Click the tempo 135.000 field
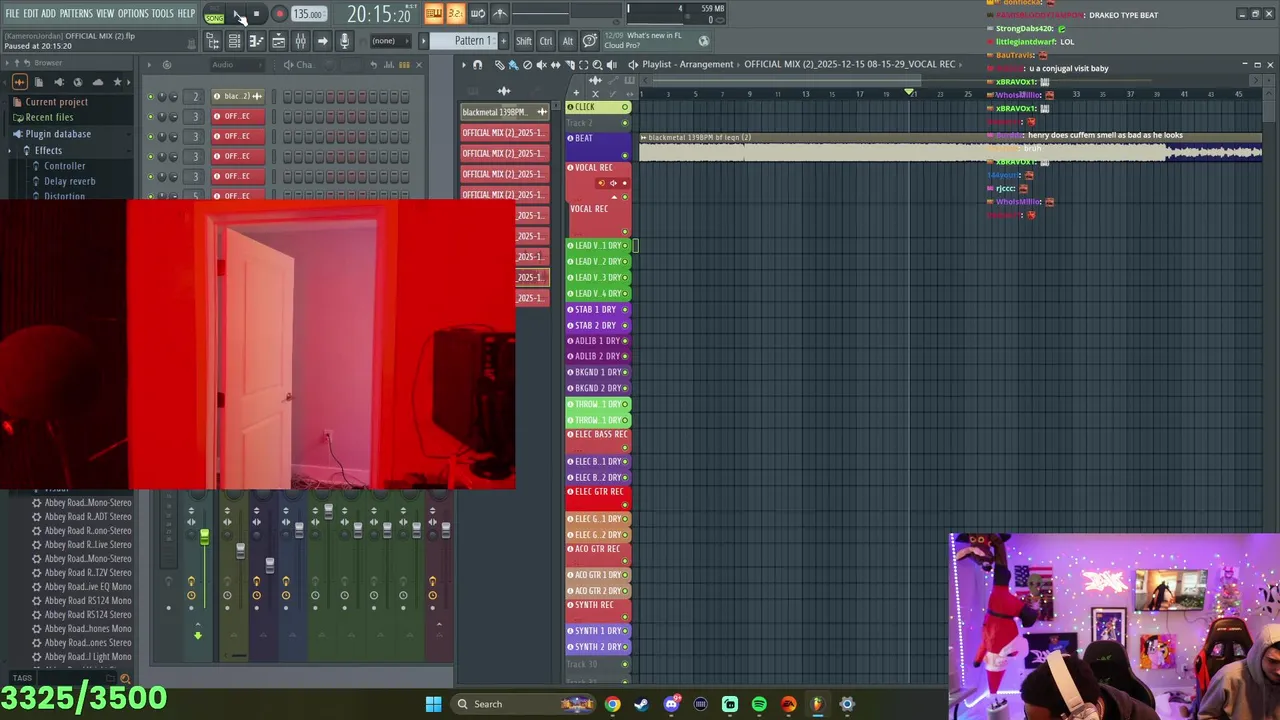The width and height of the screenshot is (1280, 720). point(308,14)
